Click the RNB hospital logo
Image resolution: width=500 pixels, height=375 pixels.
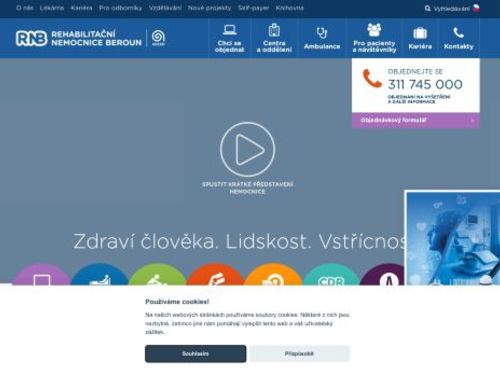point(78,38)
